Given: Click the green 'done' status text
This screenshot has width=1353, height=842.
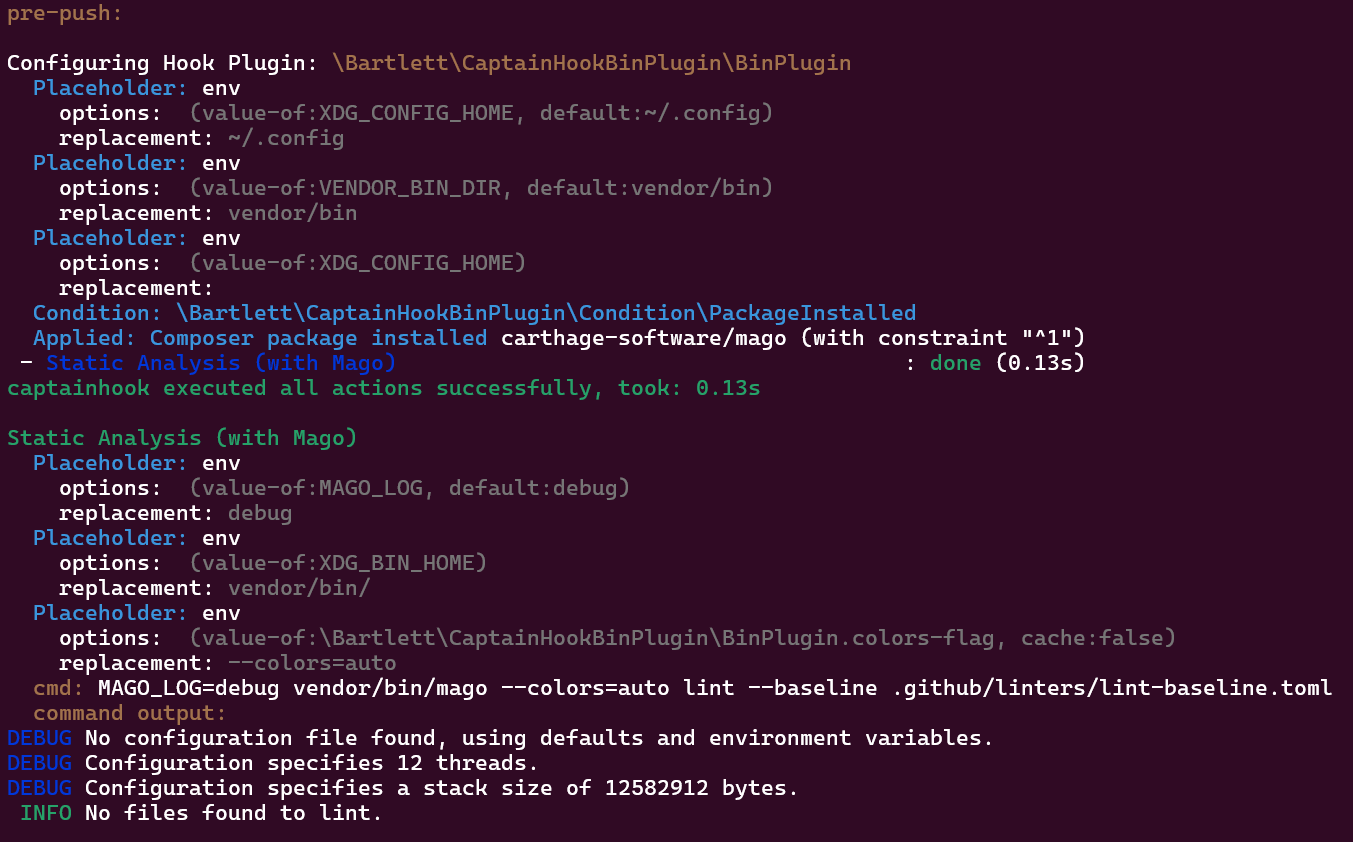Looking at the screenshot, I should 955,363.
